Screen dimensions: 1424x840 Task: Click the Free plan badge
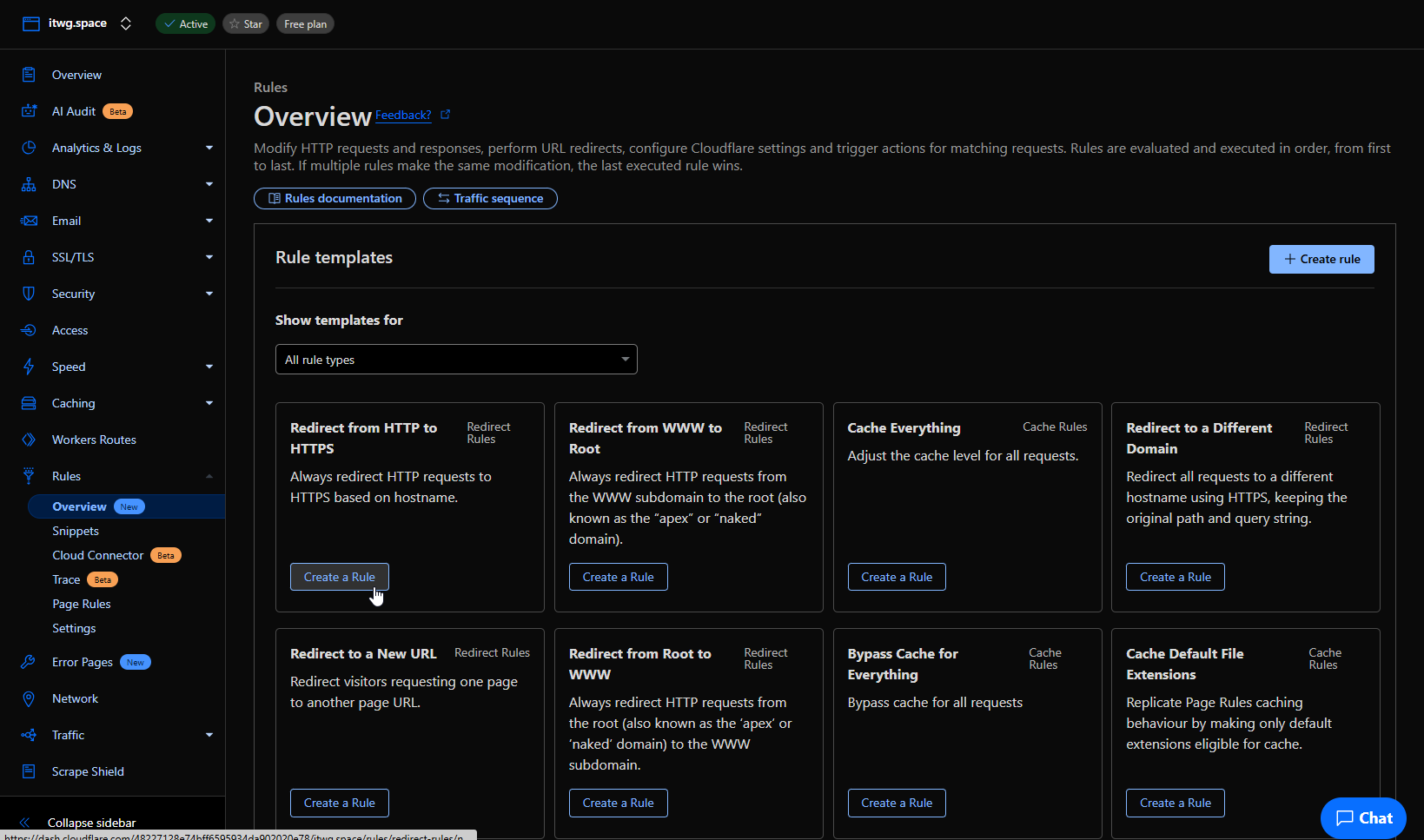pos(305,24)
